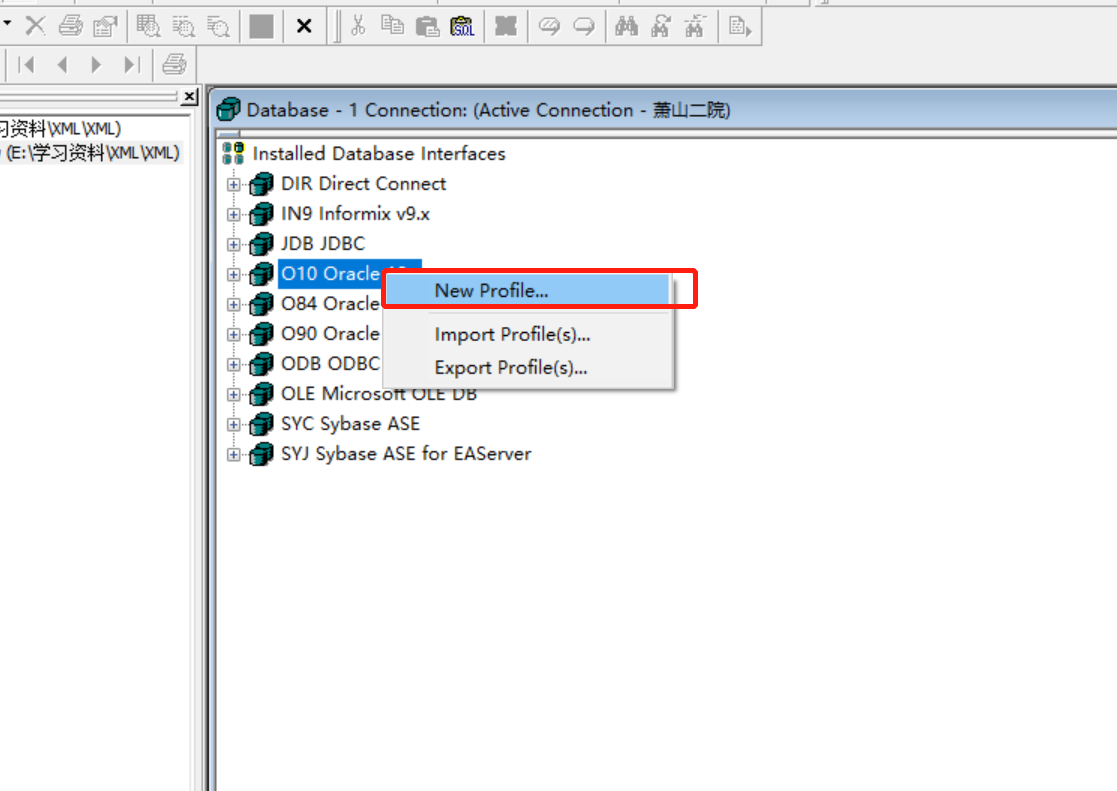Click the printer icon on the second toolbar row
The height and width of the screenshot is (791, 1117).
pos(172,63)
